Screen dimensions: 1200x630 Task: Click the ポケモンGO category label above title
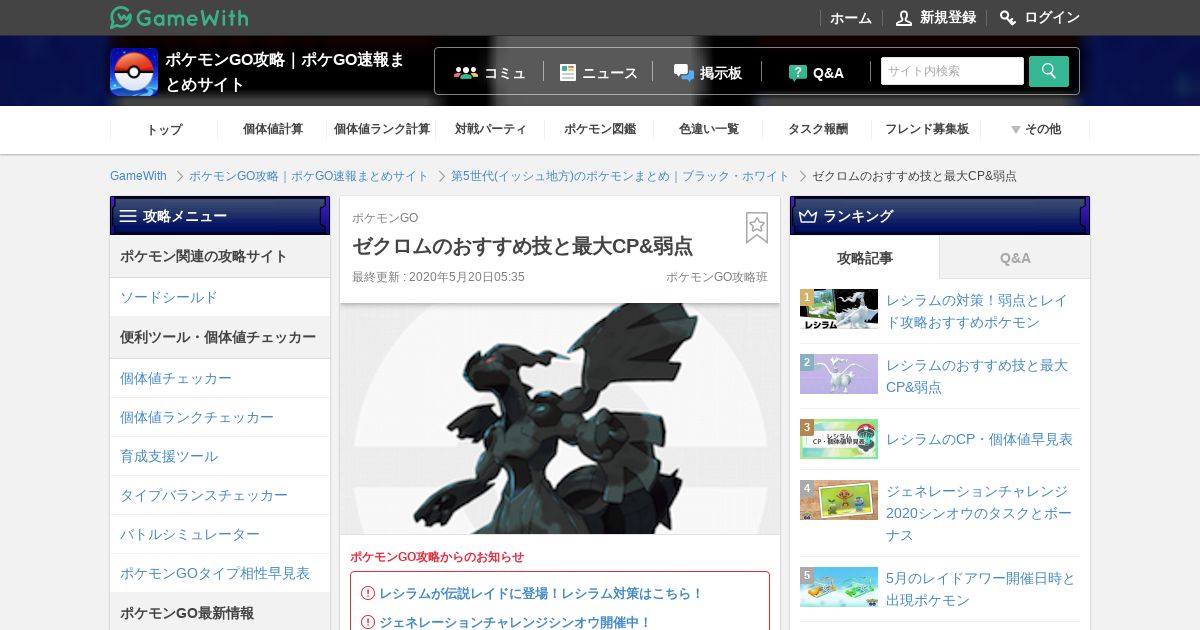(385, 218)
